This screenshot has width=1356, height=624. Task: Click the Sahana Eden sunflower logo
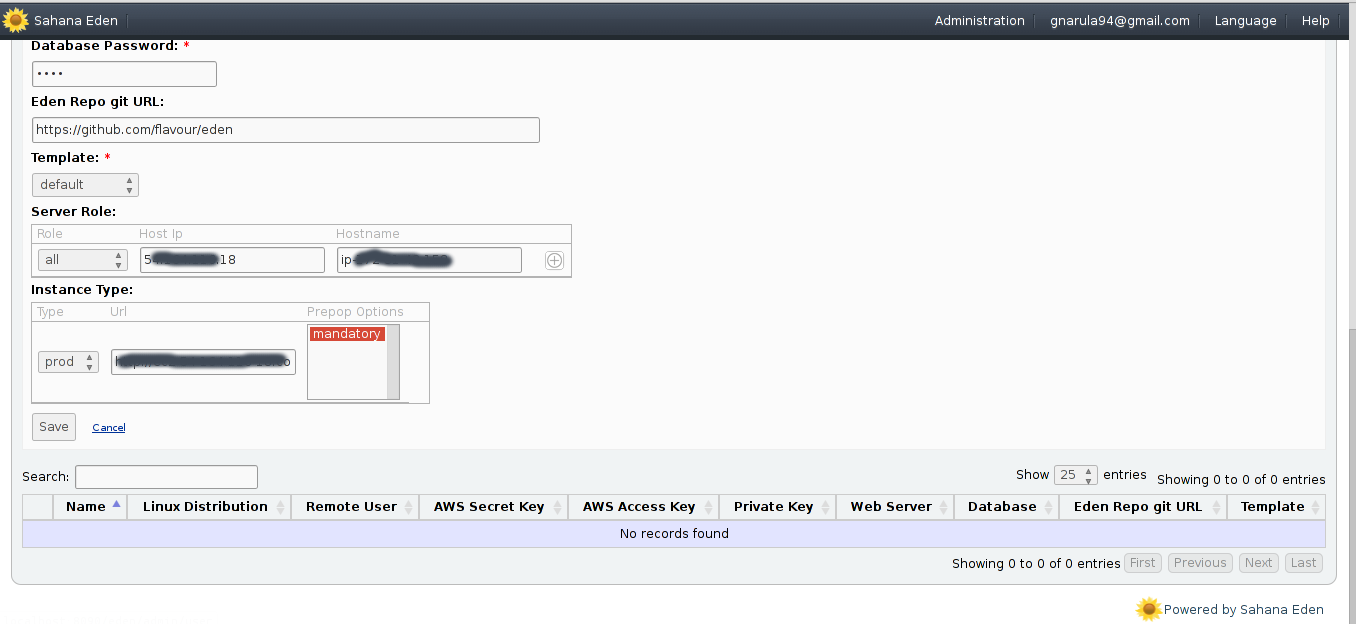(x=15, y=20)
